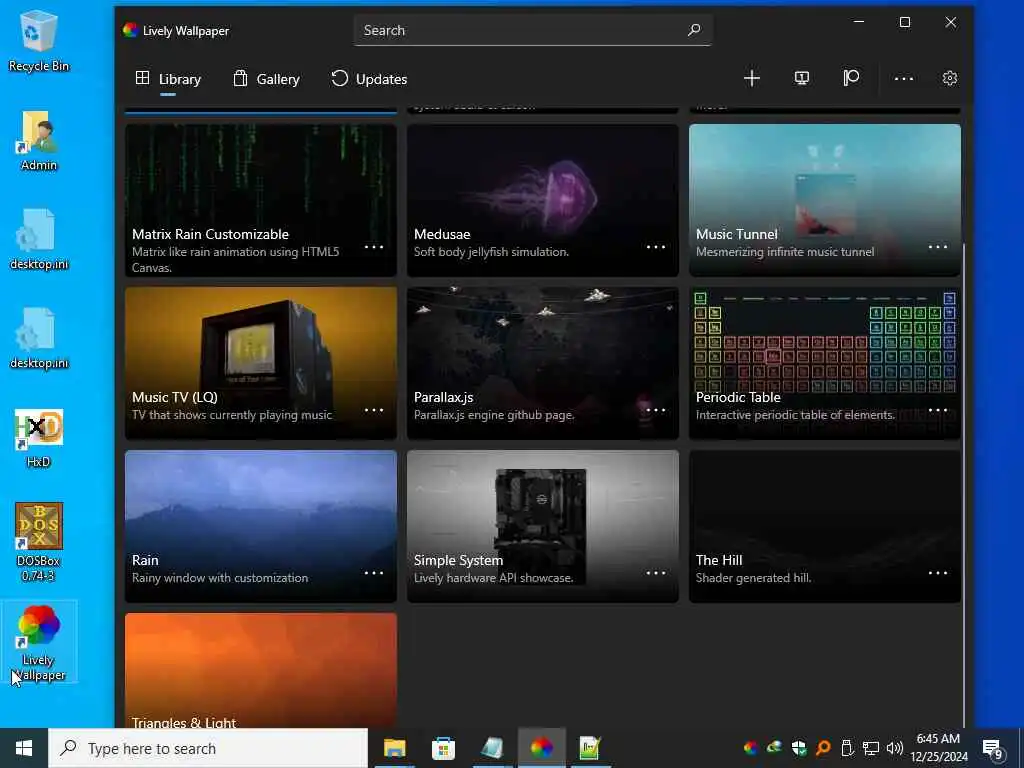1024x768 pixels.
Task: Select the Lively Wallpaper desktop shortcut
Action: pos(39,642)
